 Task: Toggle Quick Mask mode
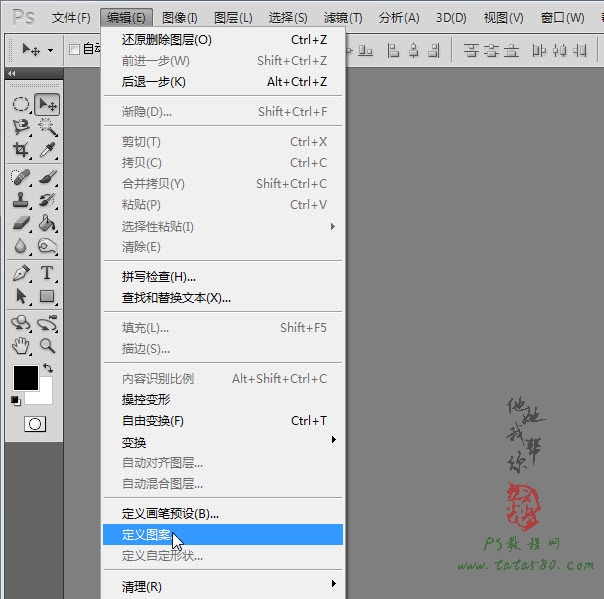(x=35, y=424)
